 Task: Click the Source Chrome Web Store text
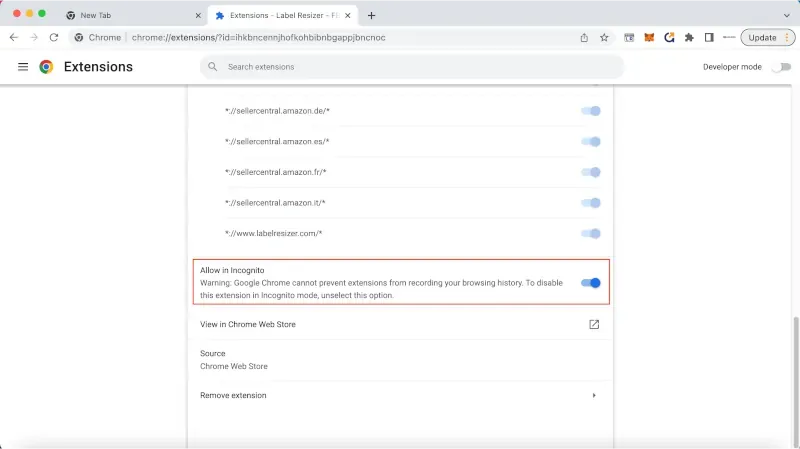click(x=234, y=360)
